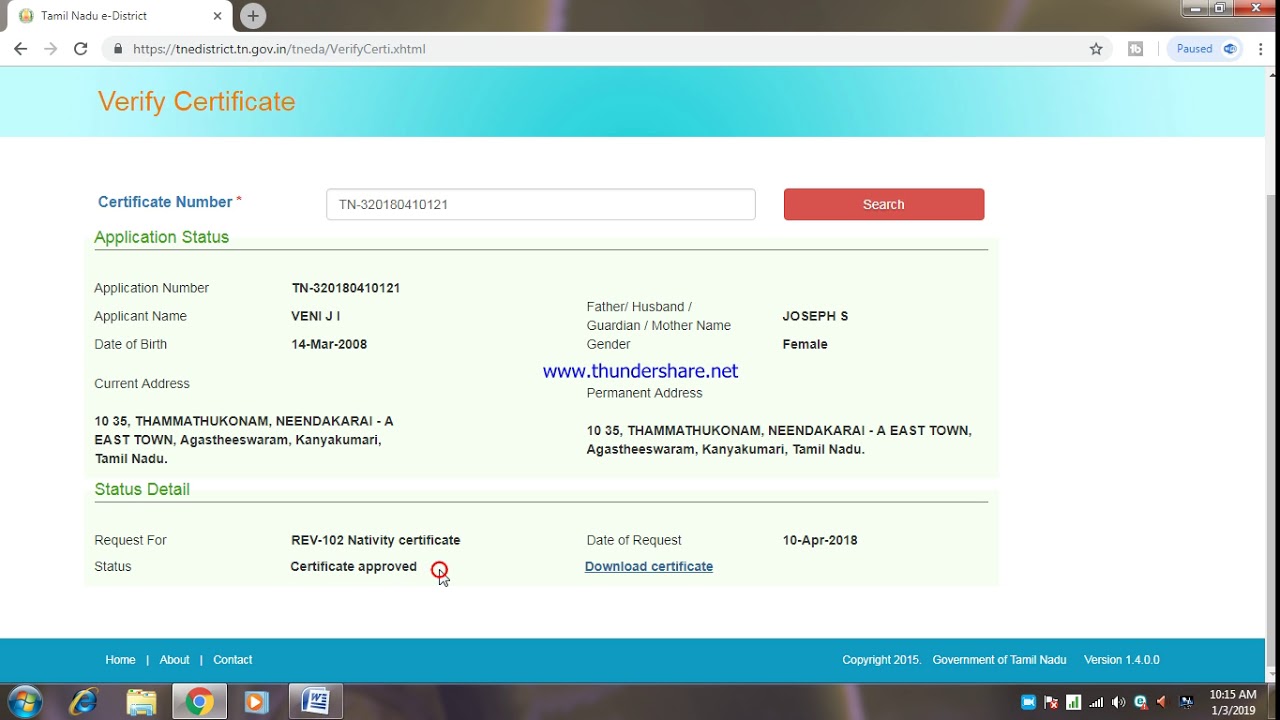The height and width of the screenshot is (720, 1280).
Task: Open the Paused sync profile chip
Action: (1206, 48)
